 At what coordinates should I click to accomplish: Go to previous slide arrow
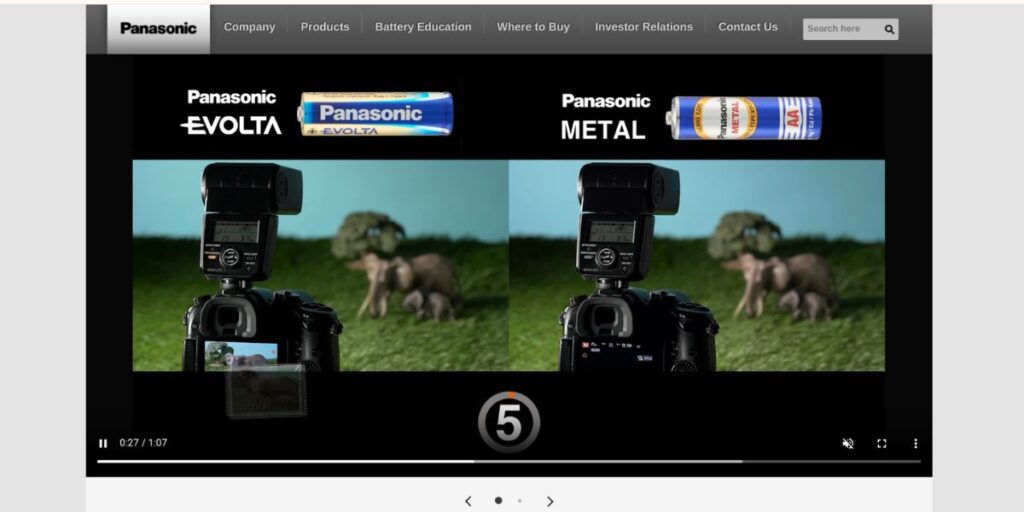468,501
